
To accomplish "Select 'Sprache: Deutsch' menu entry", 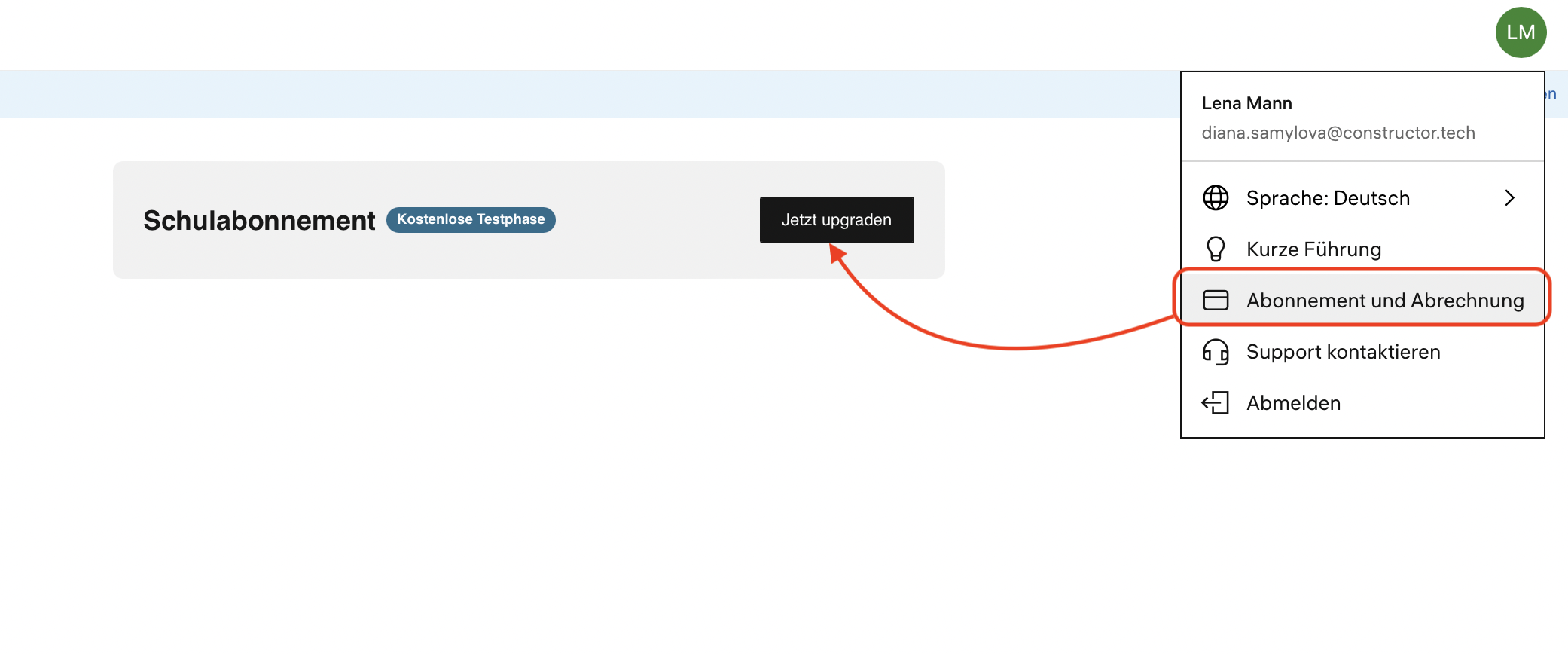I will [x=1328, y=198].
